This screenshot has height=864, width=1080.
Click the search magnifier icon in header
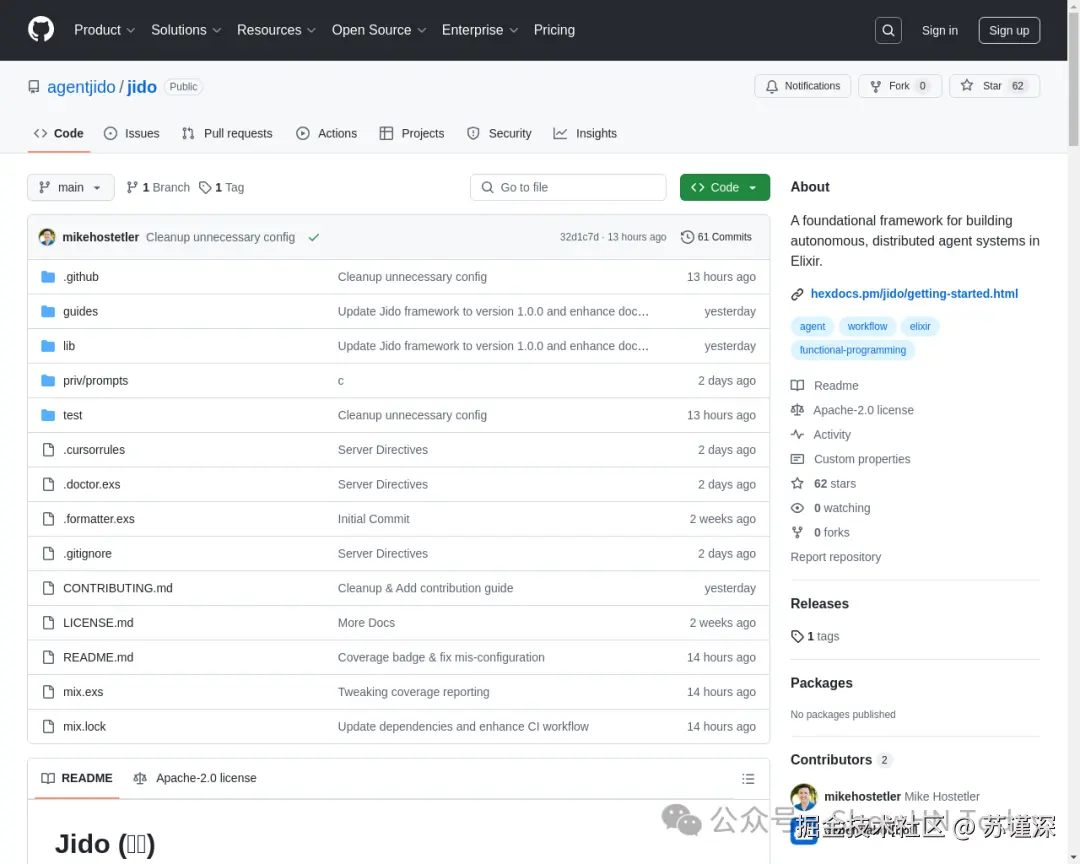pos(888,30)
